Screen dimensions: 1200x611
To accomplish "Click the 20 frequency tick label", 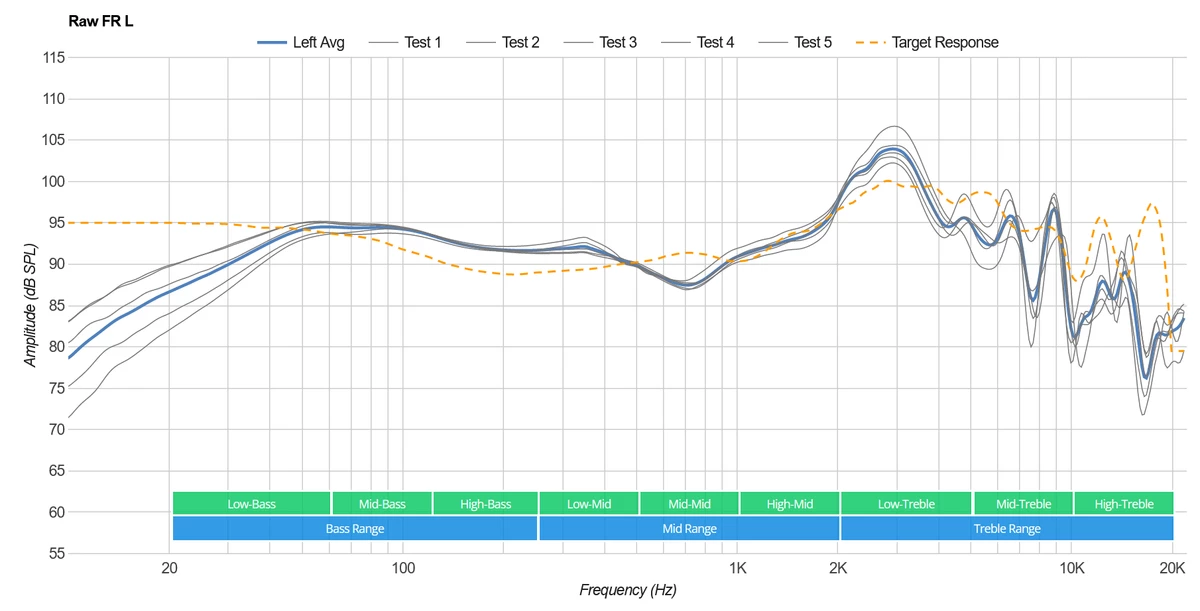I will tap(170, 568).
